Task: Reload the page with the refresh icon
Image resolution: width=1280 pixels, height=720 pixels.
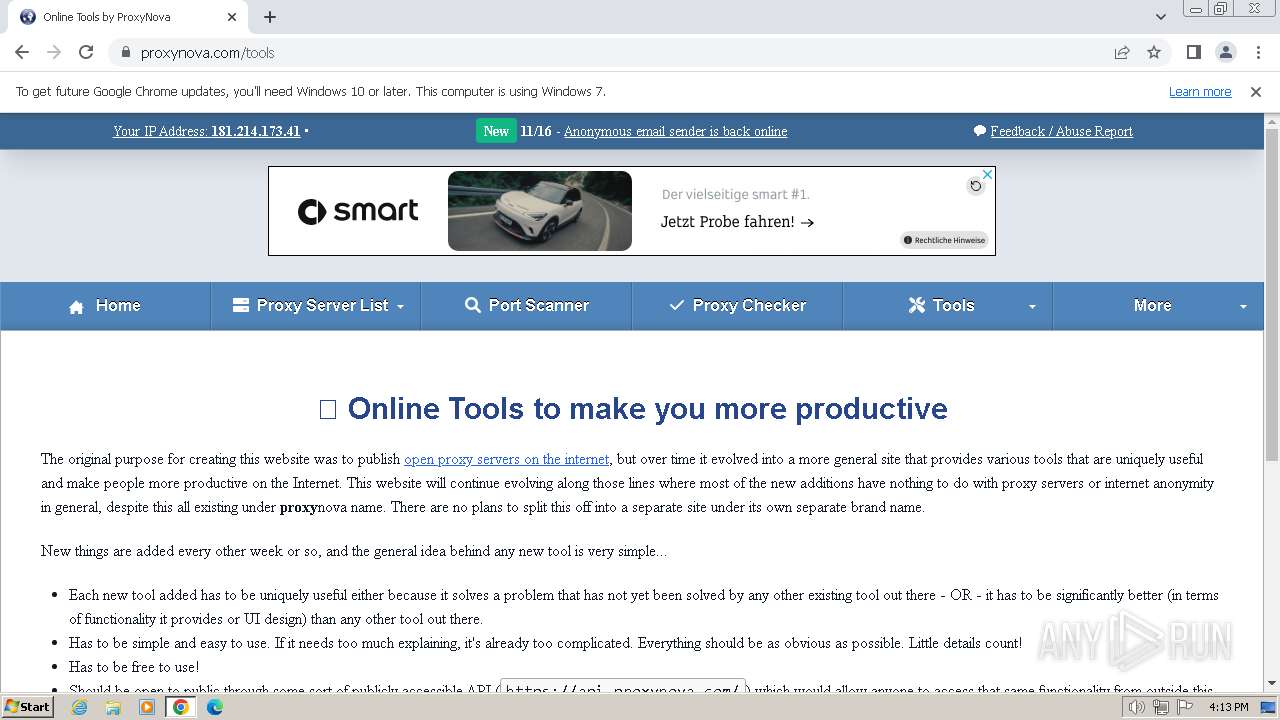Action: 86,52
